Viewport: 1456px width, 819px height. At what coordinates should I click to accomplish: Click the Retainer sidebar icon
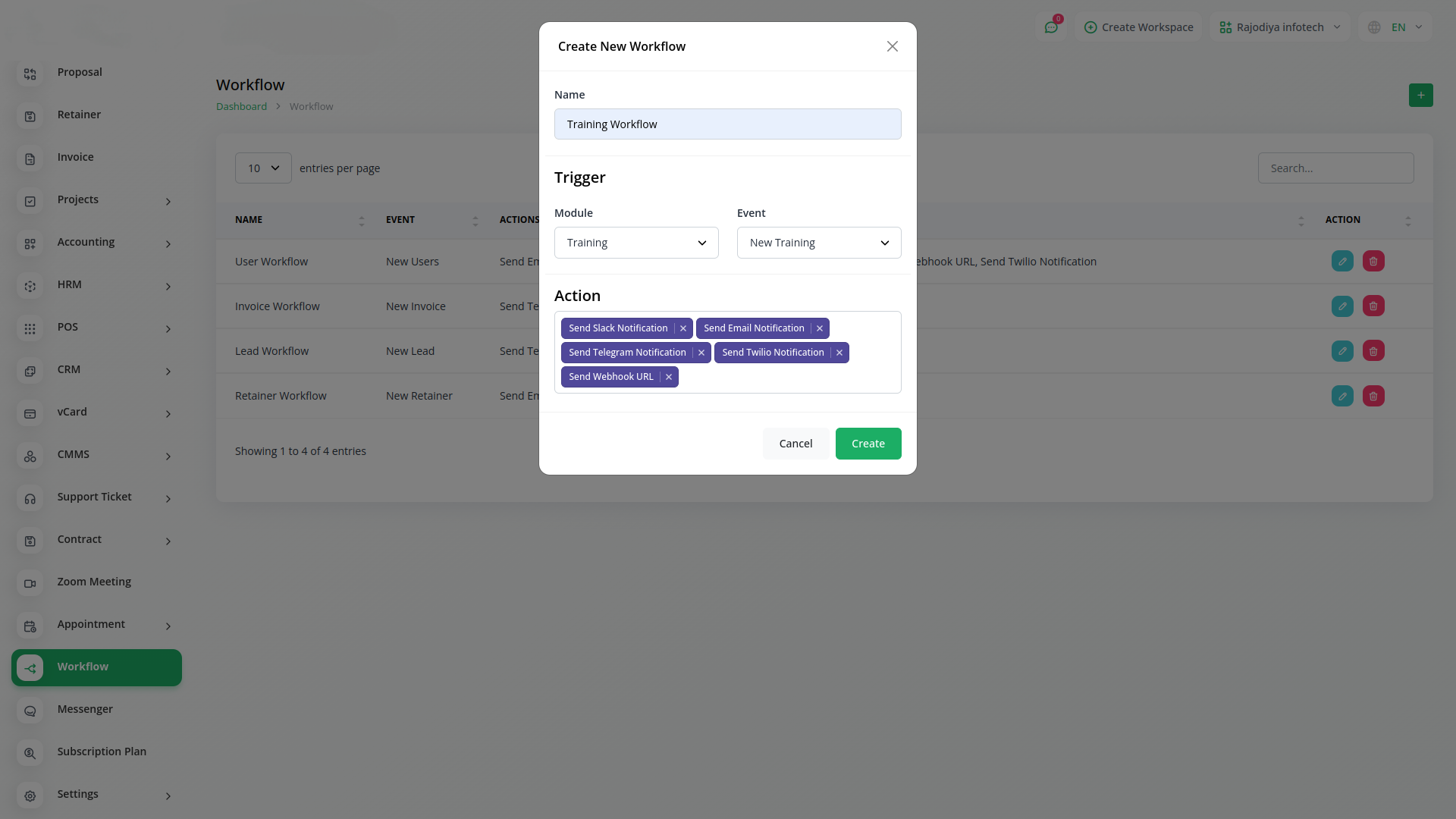[x=30, y=116]
